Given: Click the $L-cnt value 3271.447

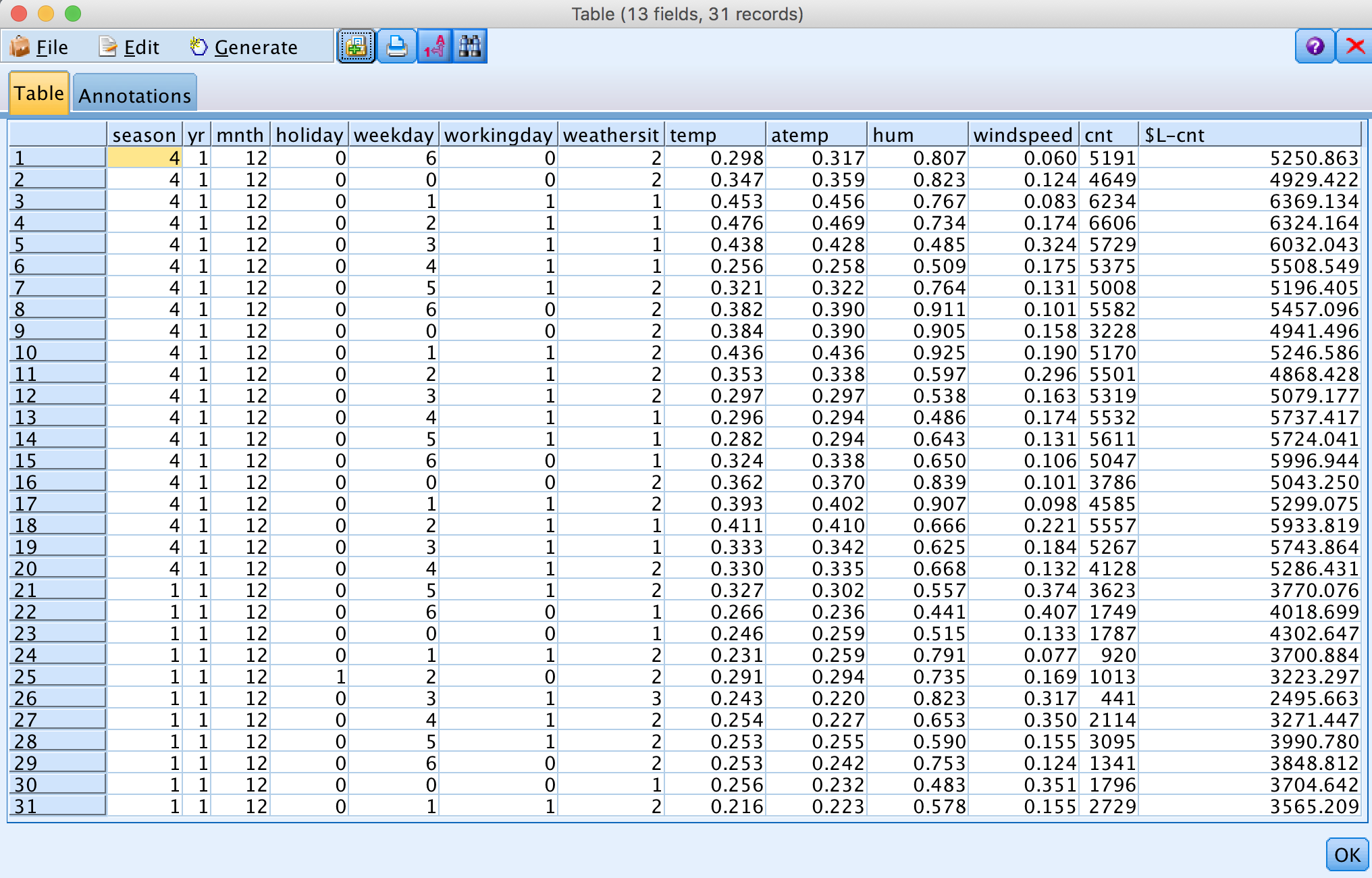Looking at the screenshot, I should [x=1313, y=720].
